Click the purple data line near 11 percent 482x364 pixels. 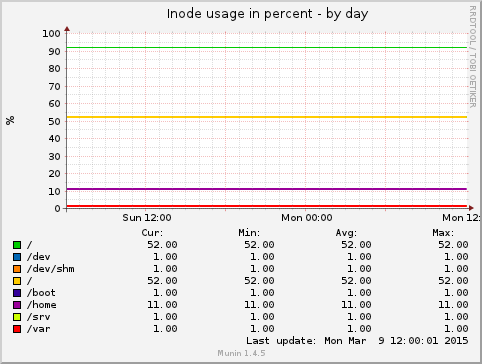tap(267, 189)
